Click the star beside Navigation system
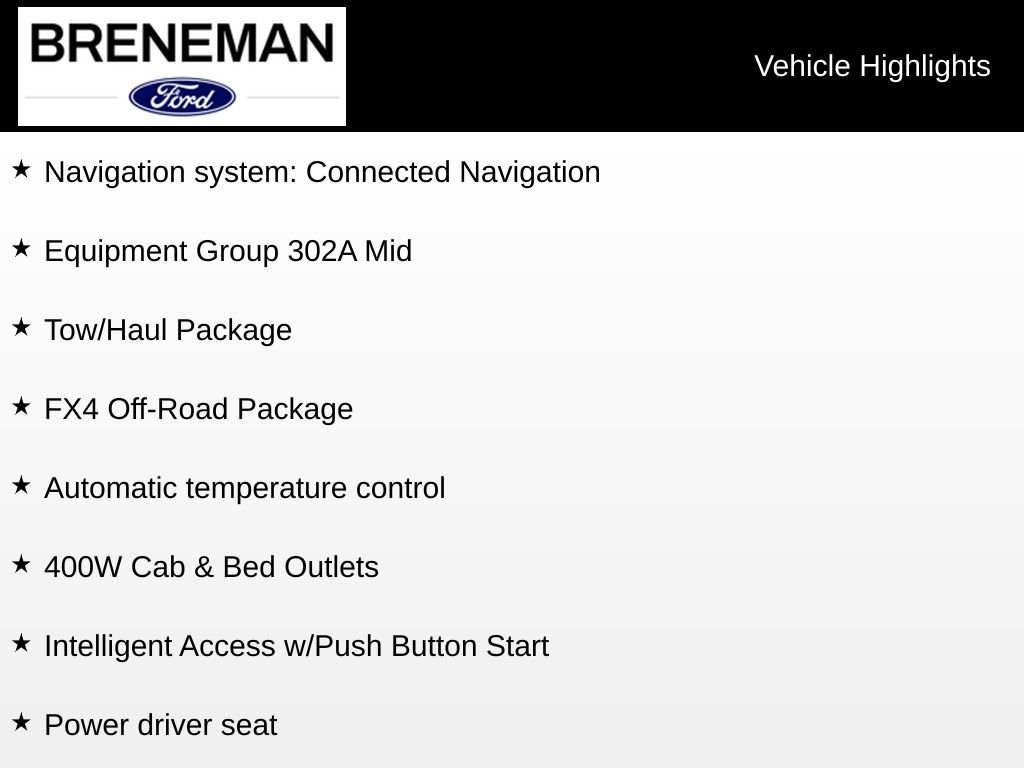The height and width of the screenshot is (768, 1024). (x=21, y=170)
